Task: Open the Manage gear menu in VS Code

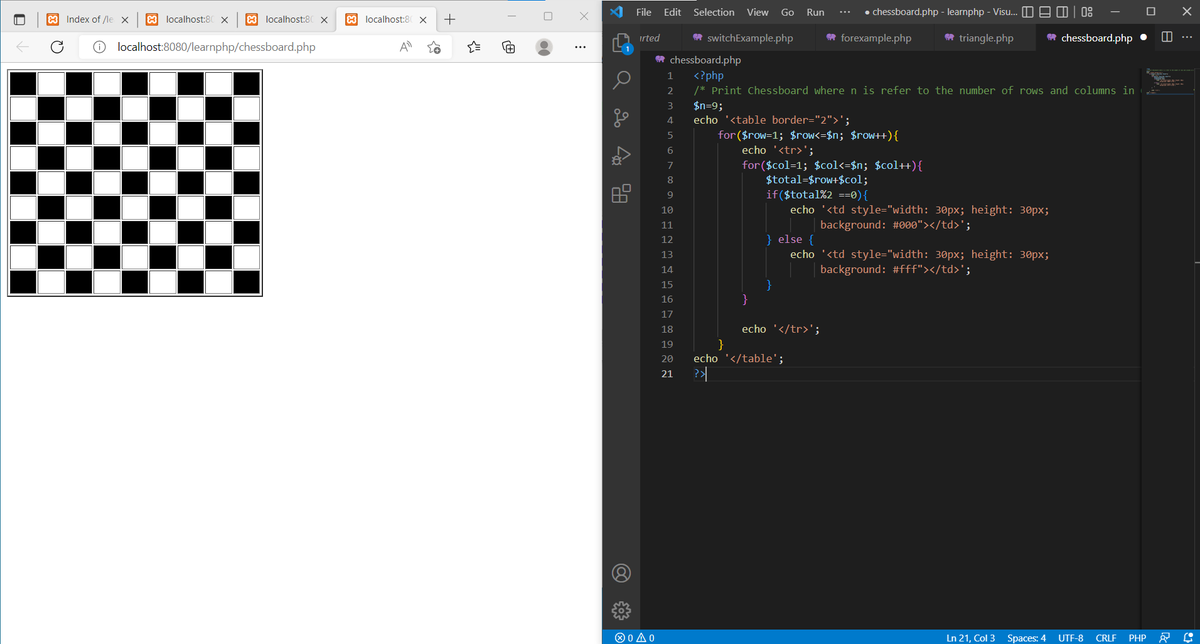Action: click(621, 609)
